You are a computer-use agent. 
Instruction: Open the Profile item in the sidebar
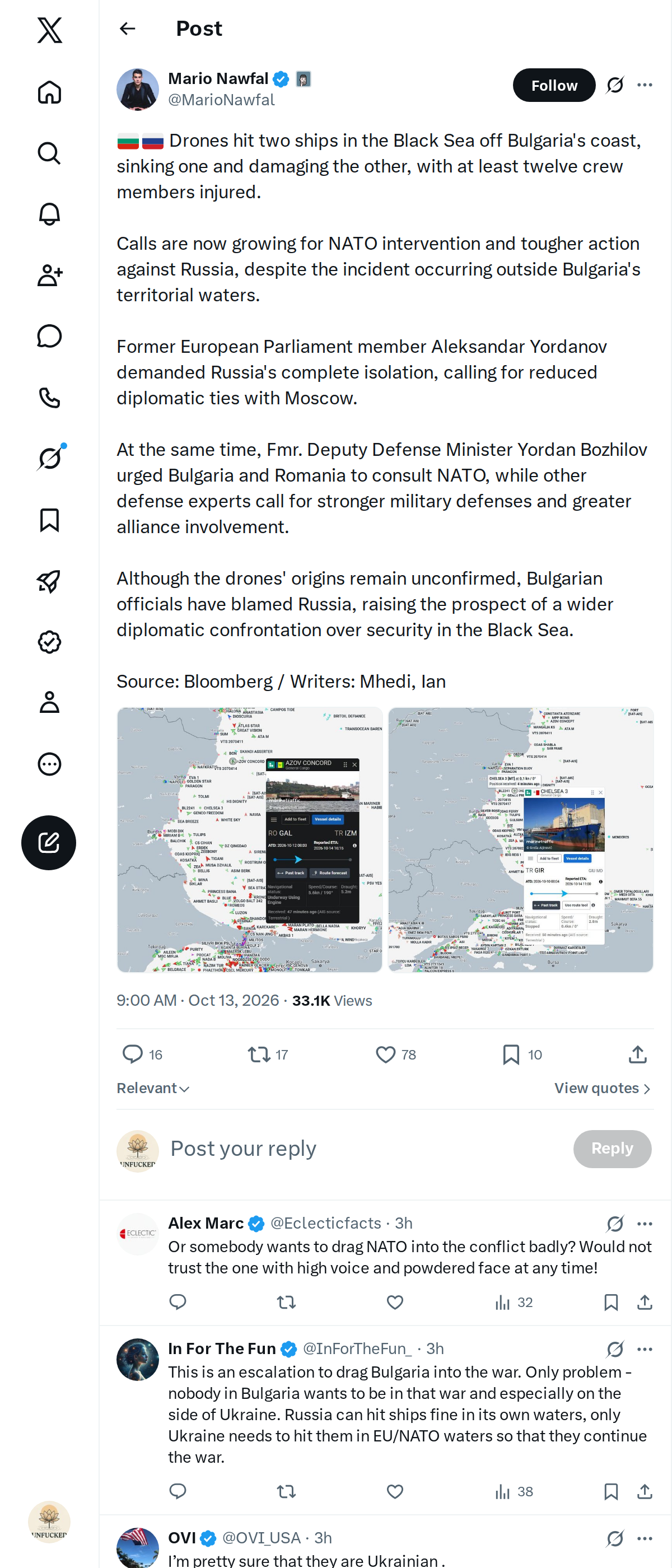click(x=49, y=702)
